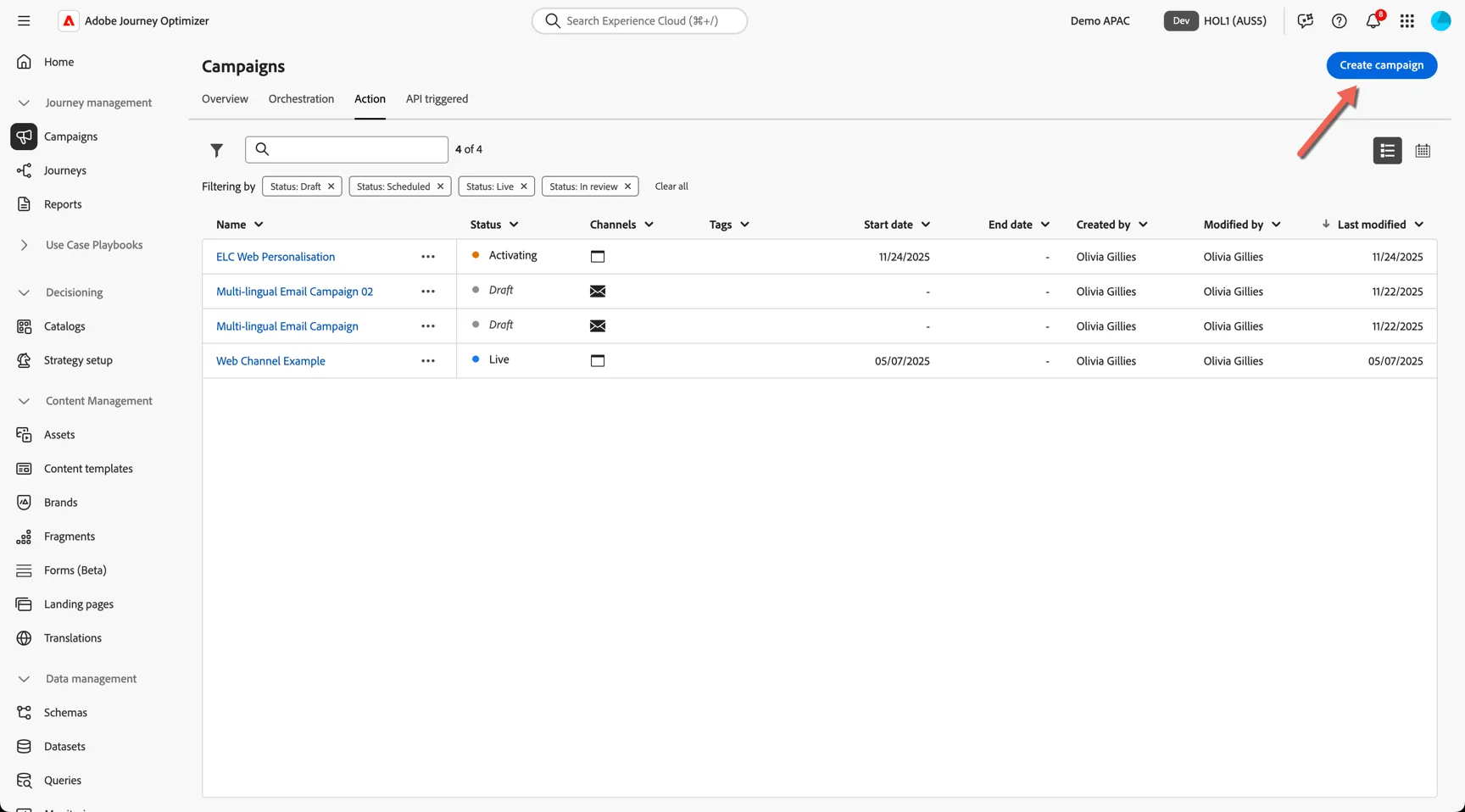Switch to Orchestration tab
Image resolution: width=1465 pixels, height=812 pixels.
[x=301, y=99]
